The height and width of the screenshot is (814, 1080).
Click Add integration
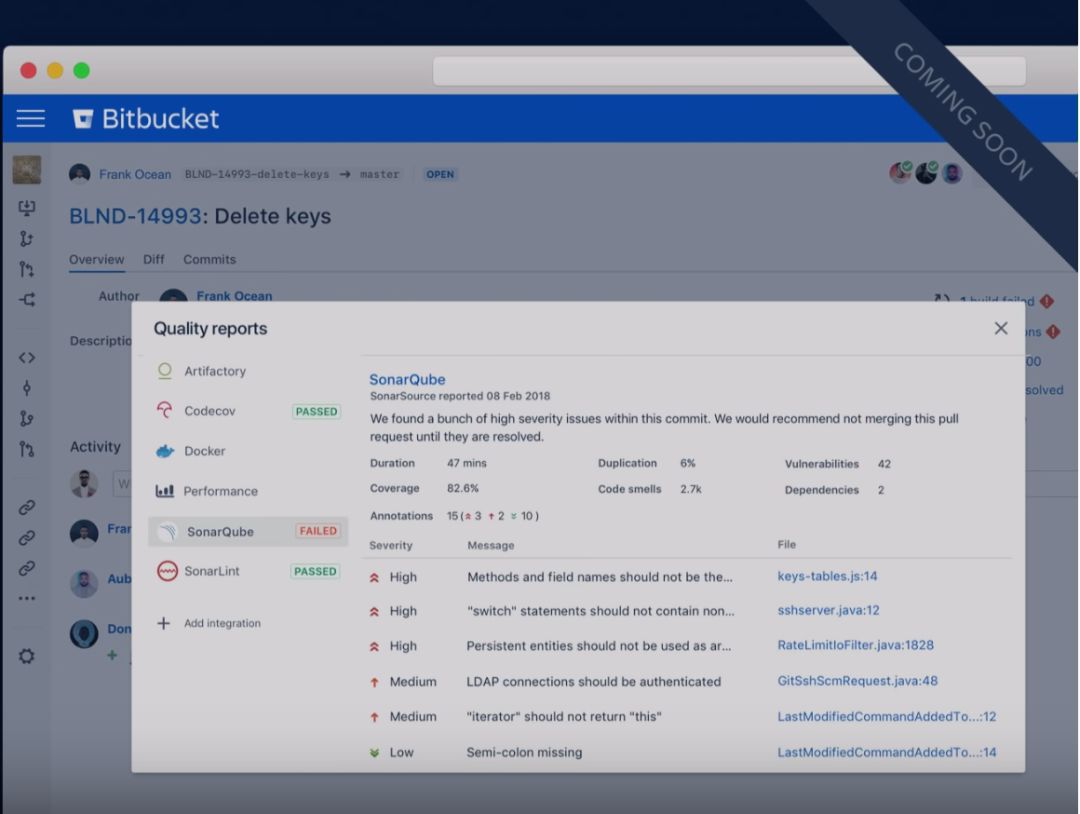(x=222, y=623)
